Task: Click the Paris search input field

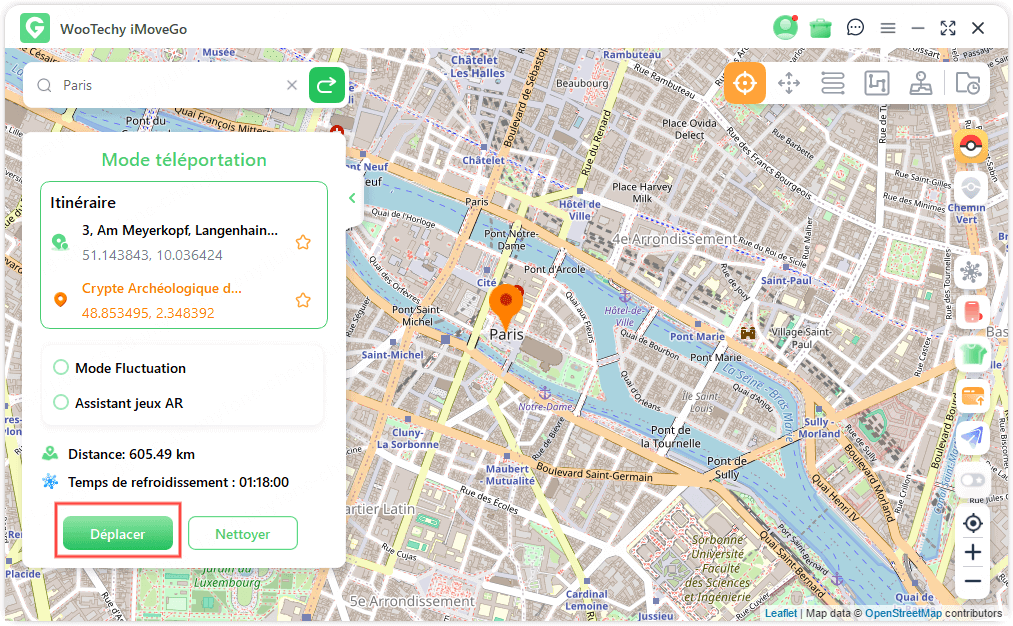Action: coord(170,86)
